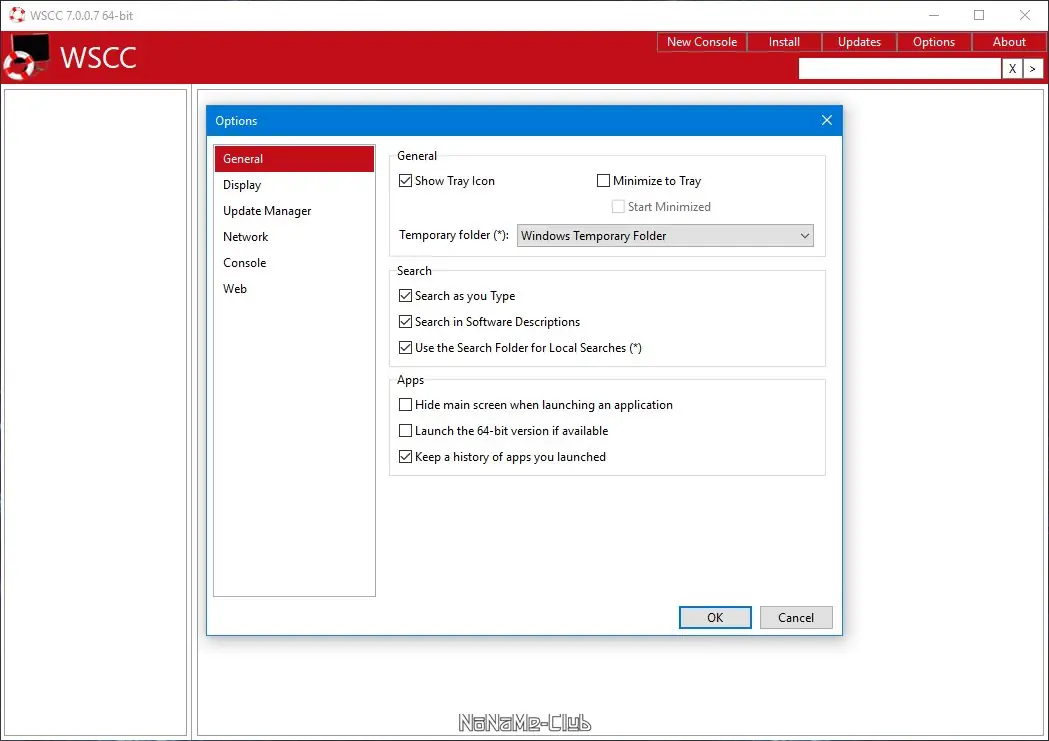
Task: Enable the Minimize to Tray checkbox
Action: pos(604,180)
